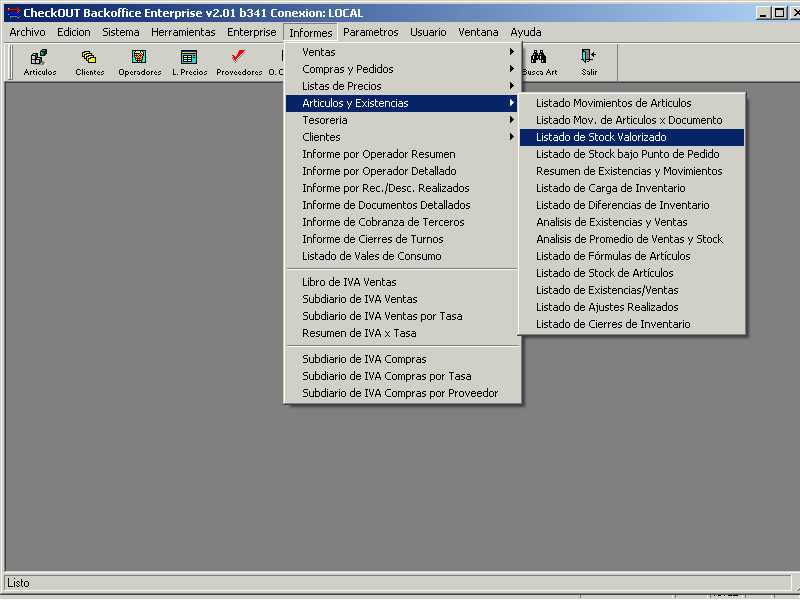Click the Listo status bar text
The image size is (800, 600).
[18, 583]
